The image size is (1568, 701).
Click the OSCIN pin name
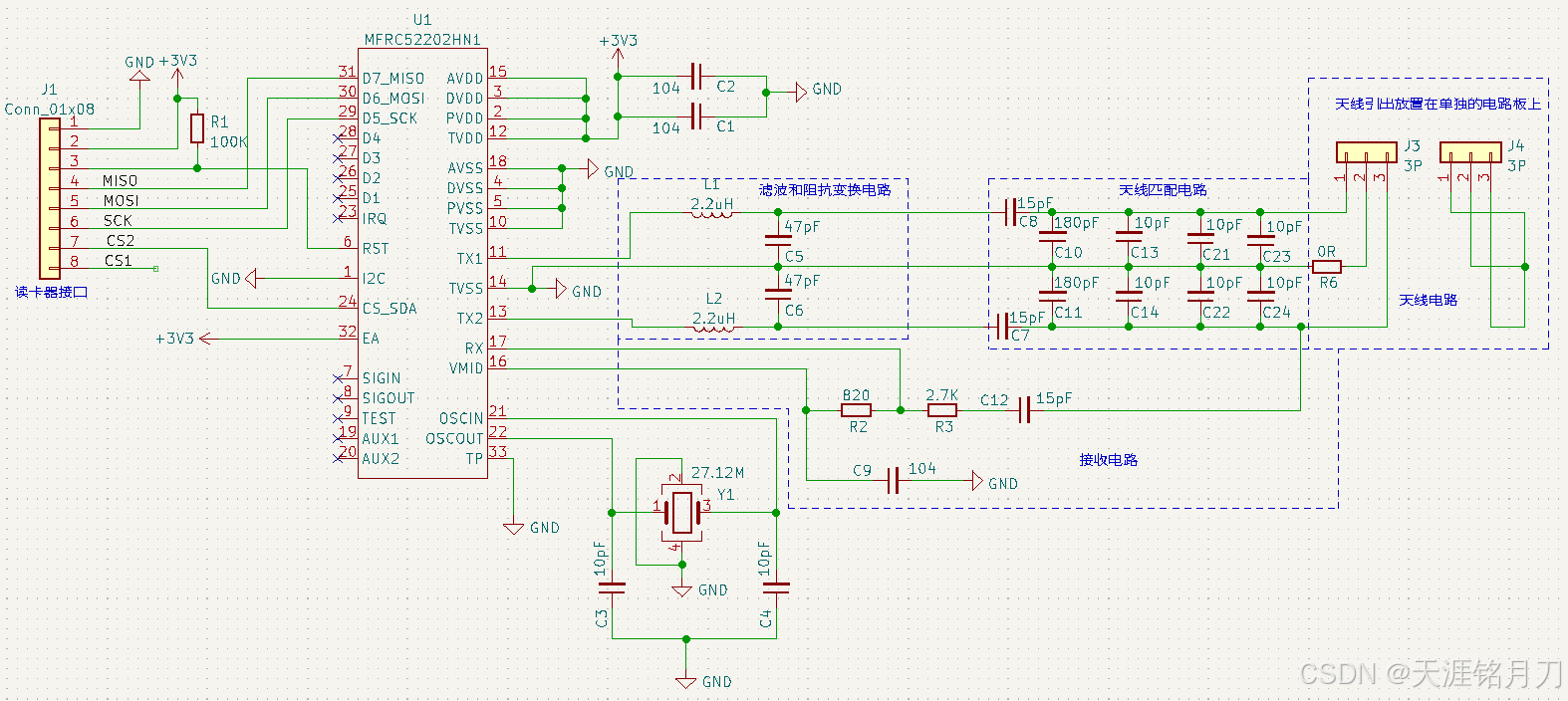click(461, 418)
